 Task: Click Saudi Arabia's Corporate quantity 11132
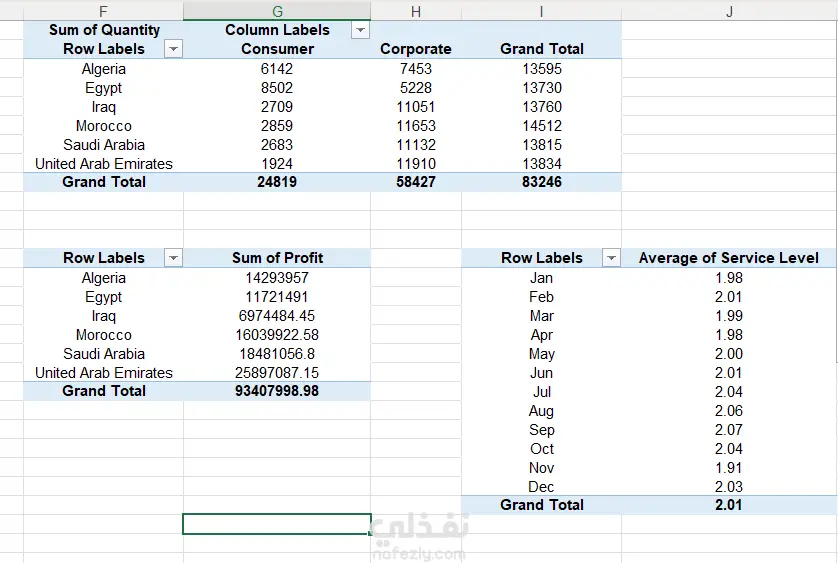[x=416, y=145]
